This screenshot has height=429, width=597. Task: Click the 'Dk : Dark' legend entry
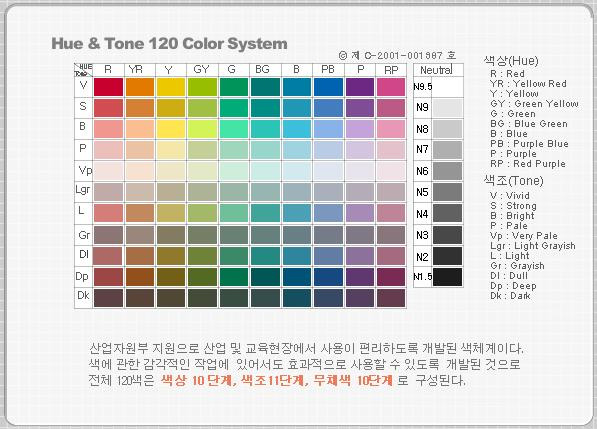[x=510, y=296]
